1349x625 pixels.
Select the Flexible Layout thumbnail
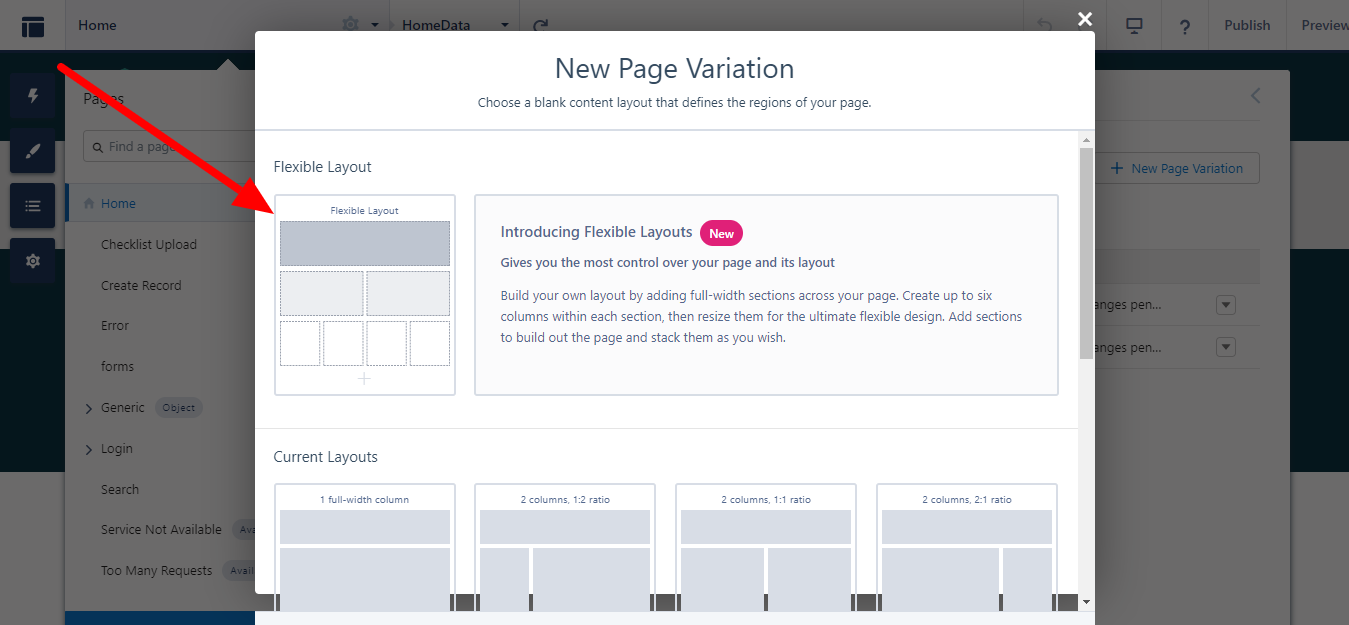[x=365, y=295]
